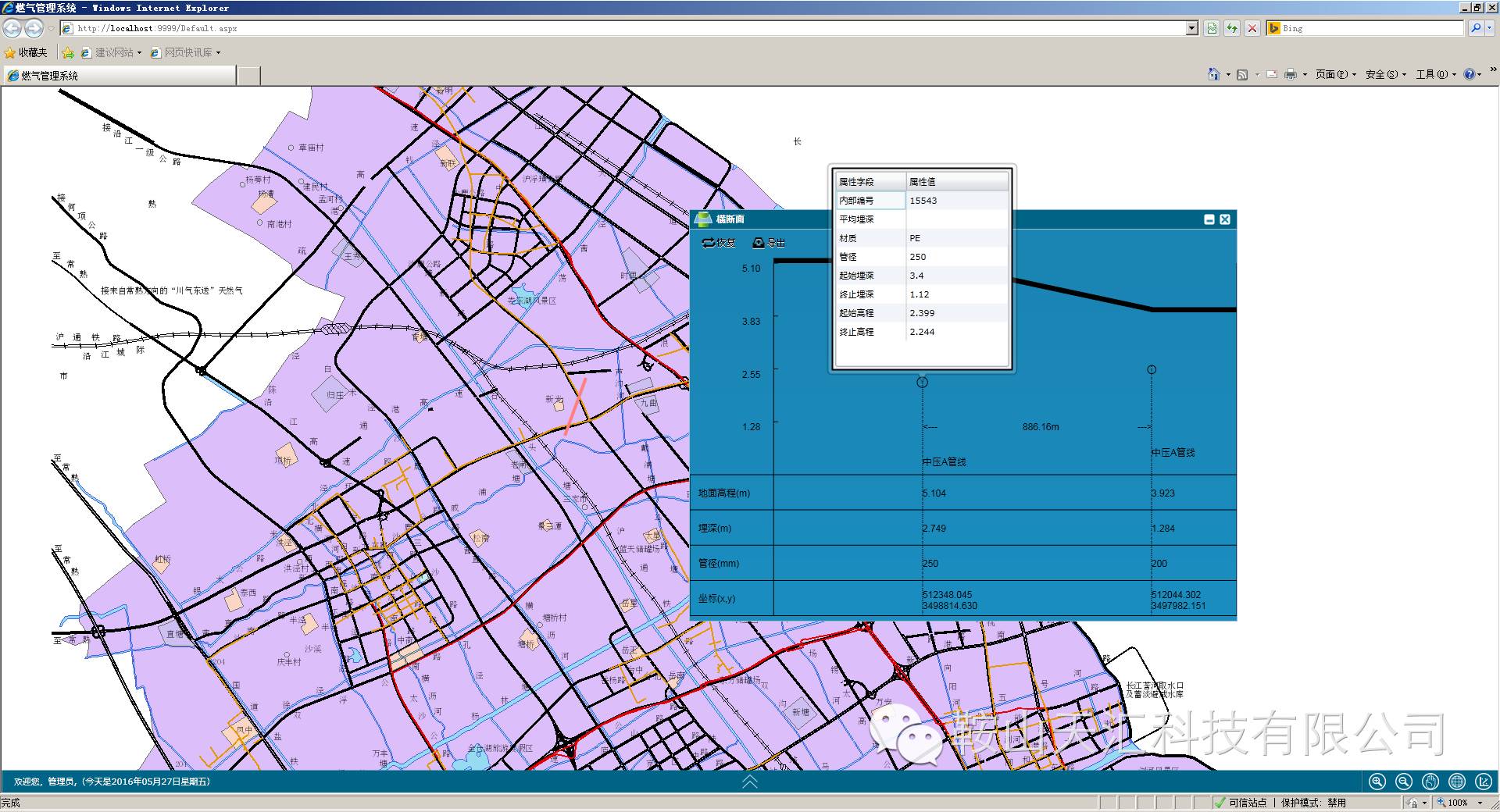Expand the bottom panel with the double-chevron arrow
The height and width of the screenshot is (812, 1500).
(750, 782)
